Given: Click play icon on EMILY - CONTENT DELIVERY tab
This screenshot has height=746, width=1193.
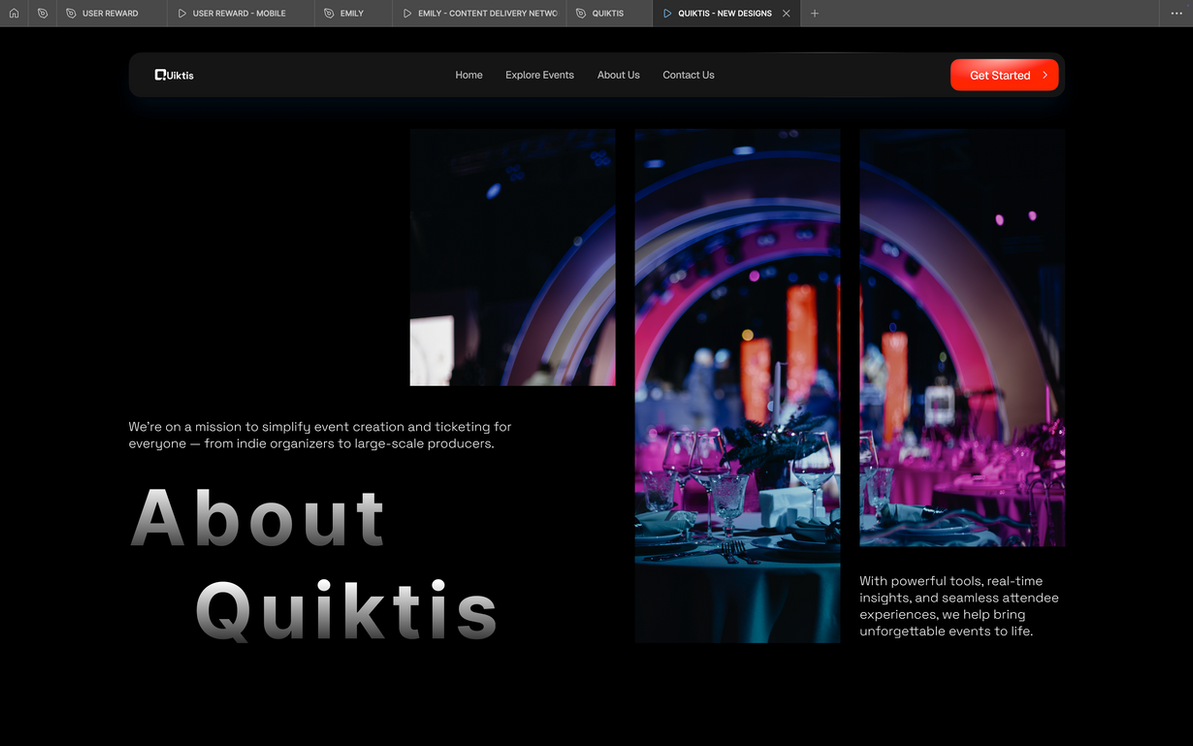Looking at the screenshot, I should point(407,13).
